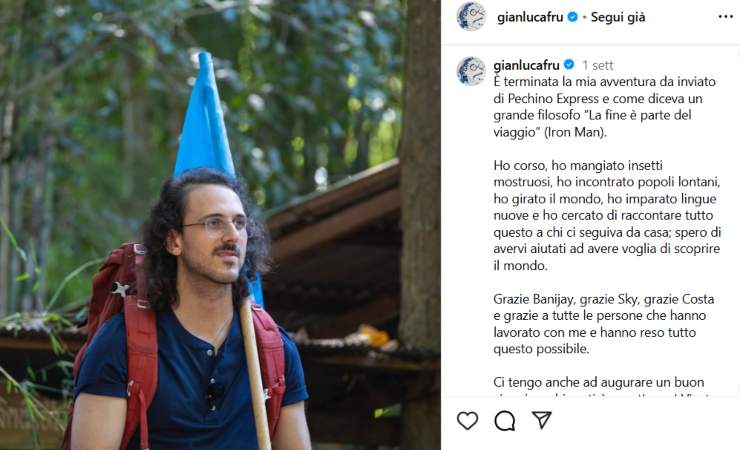Open gianlucafru profile from header username
Viewport: 740px width, 450px height.
[530, 17]
